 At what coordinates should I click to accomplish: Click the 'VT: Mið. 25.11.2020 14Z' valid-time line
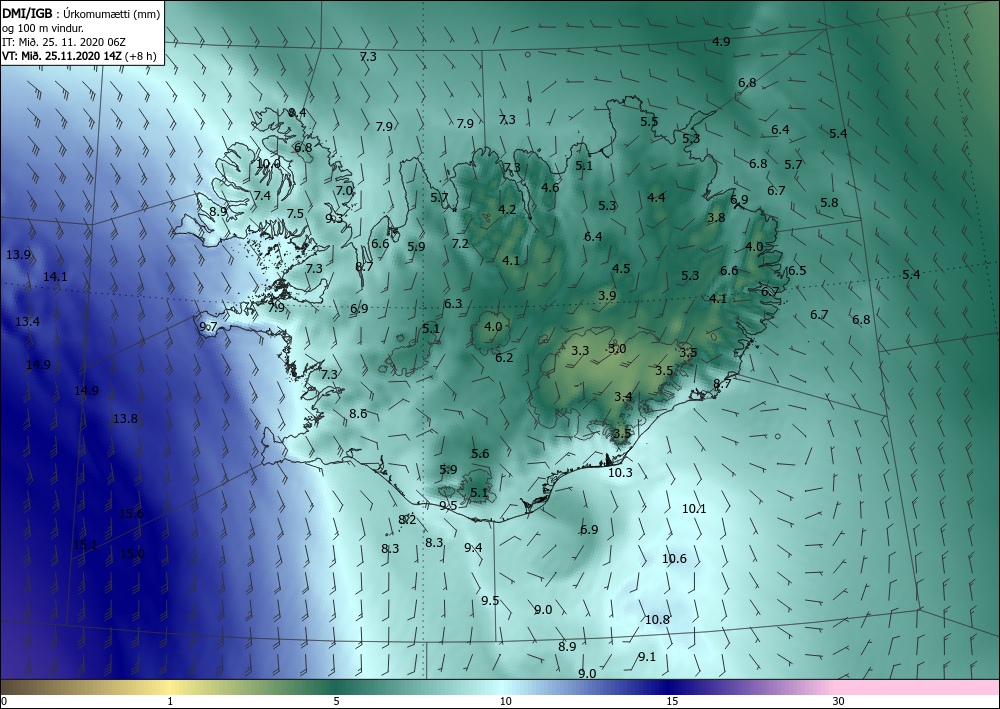pos(63,55)
